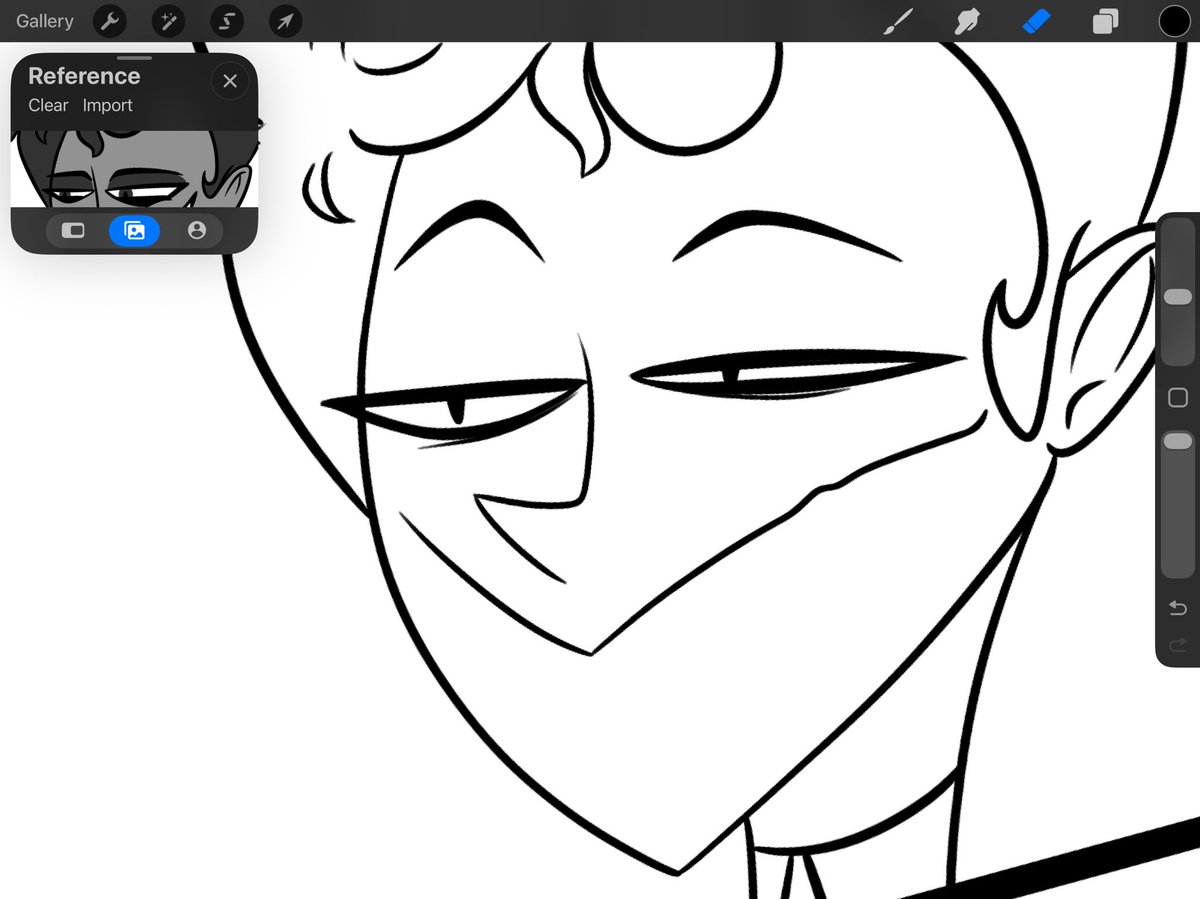This screenshot has width=1200, height=899.
Task: Undo the last stroke
Action: 1178,608
